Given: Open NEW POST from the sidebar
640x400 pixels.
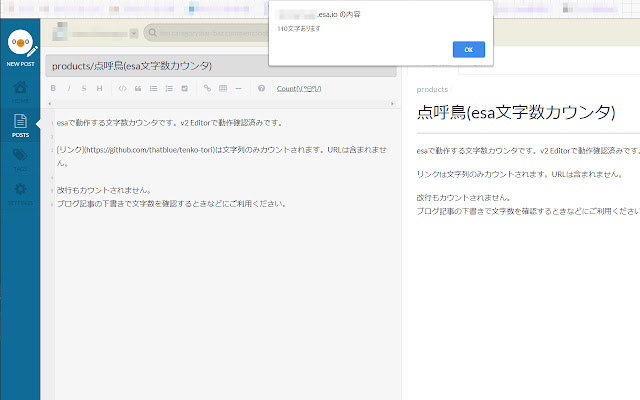Looking at the screenshot, I should [20, 50].
